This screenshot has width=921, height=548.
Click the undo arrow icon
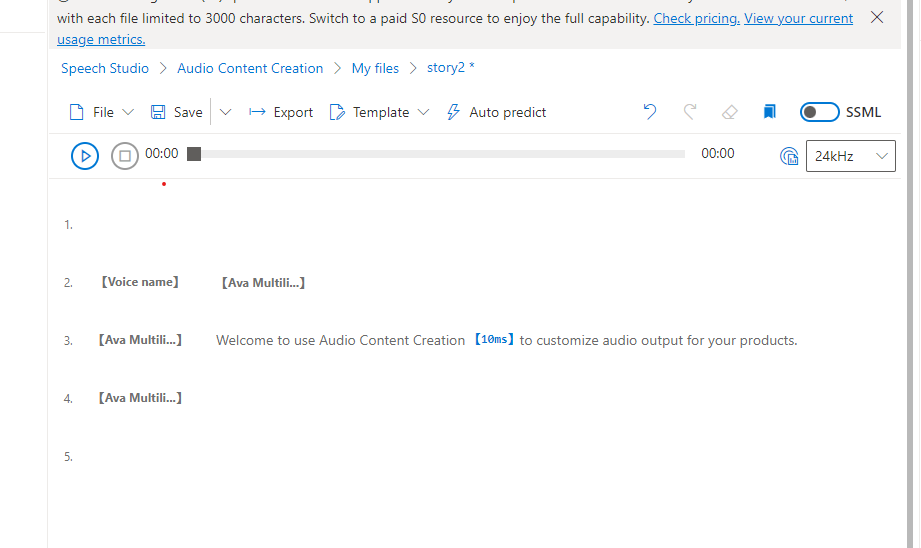point(650,112)
